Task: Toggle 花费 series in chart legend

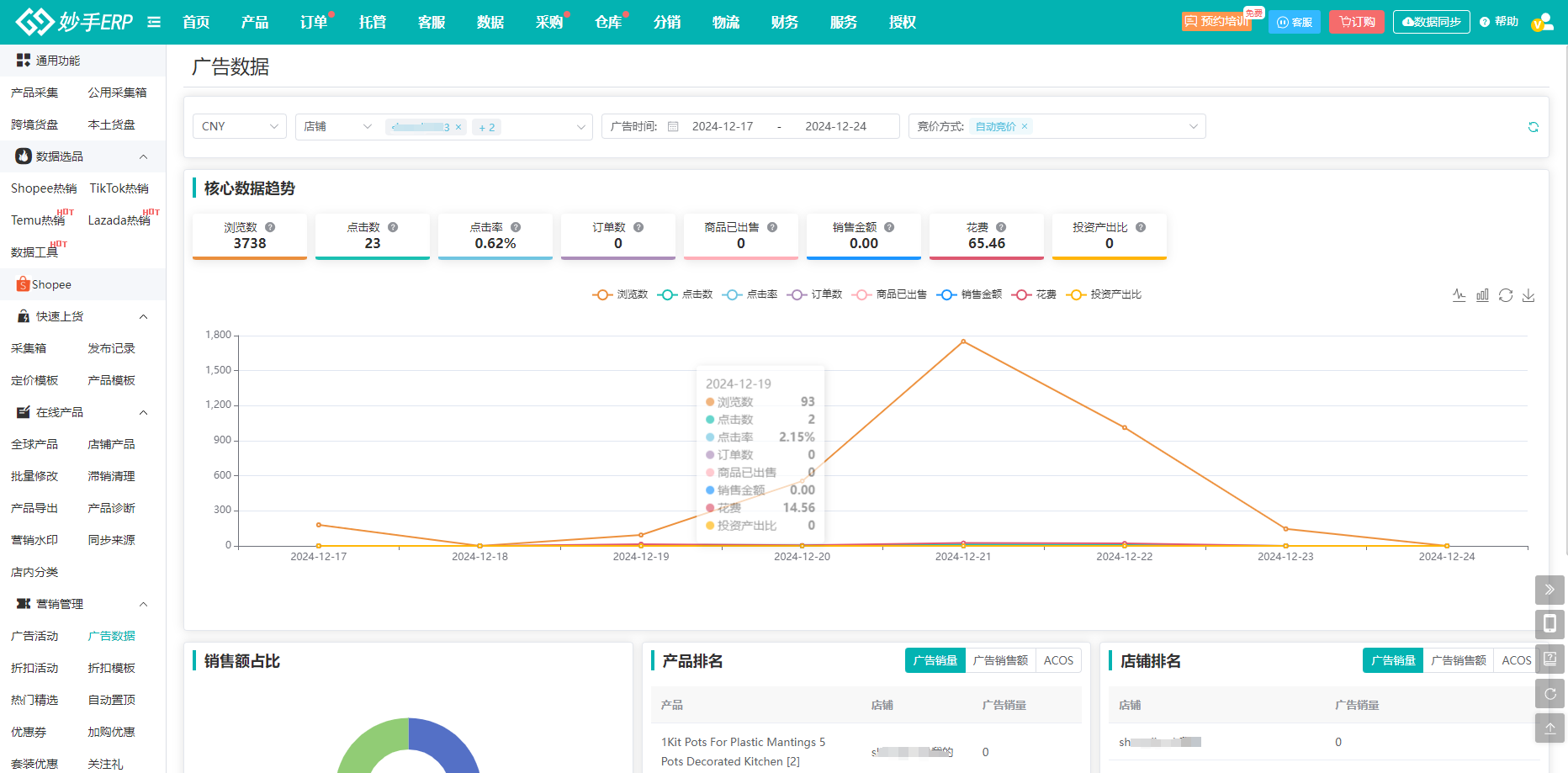Action: (1034, 294)
